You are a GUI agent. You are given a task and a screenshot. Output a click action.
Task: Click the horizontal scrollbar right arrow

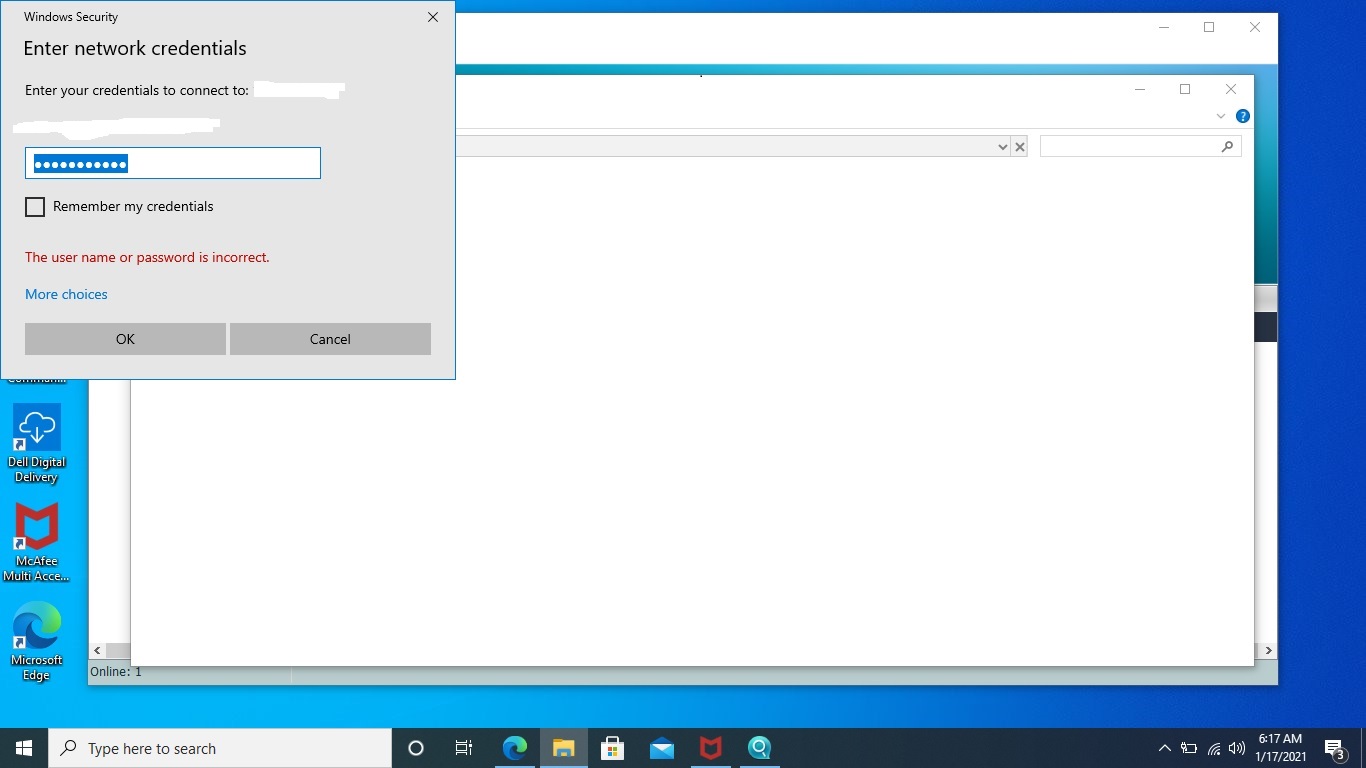1268,650
